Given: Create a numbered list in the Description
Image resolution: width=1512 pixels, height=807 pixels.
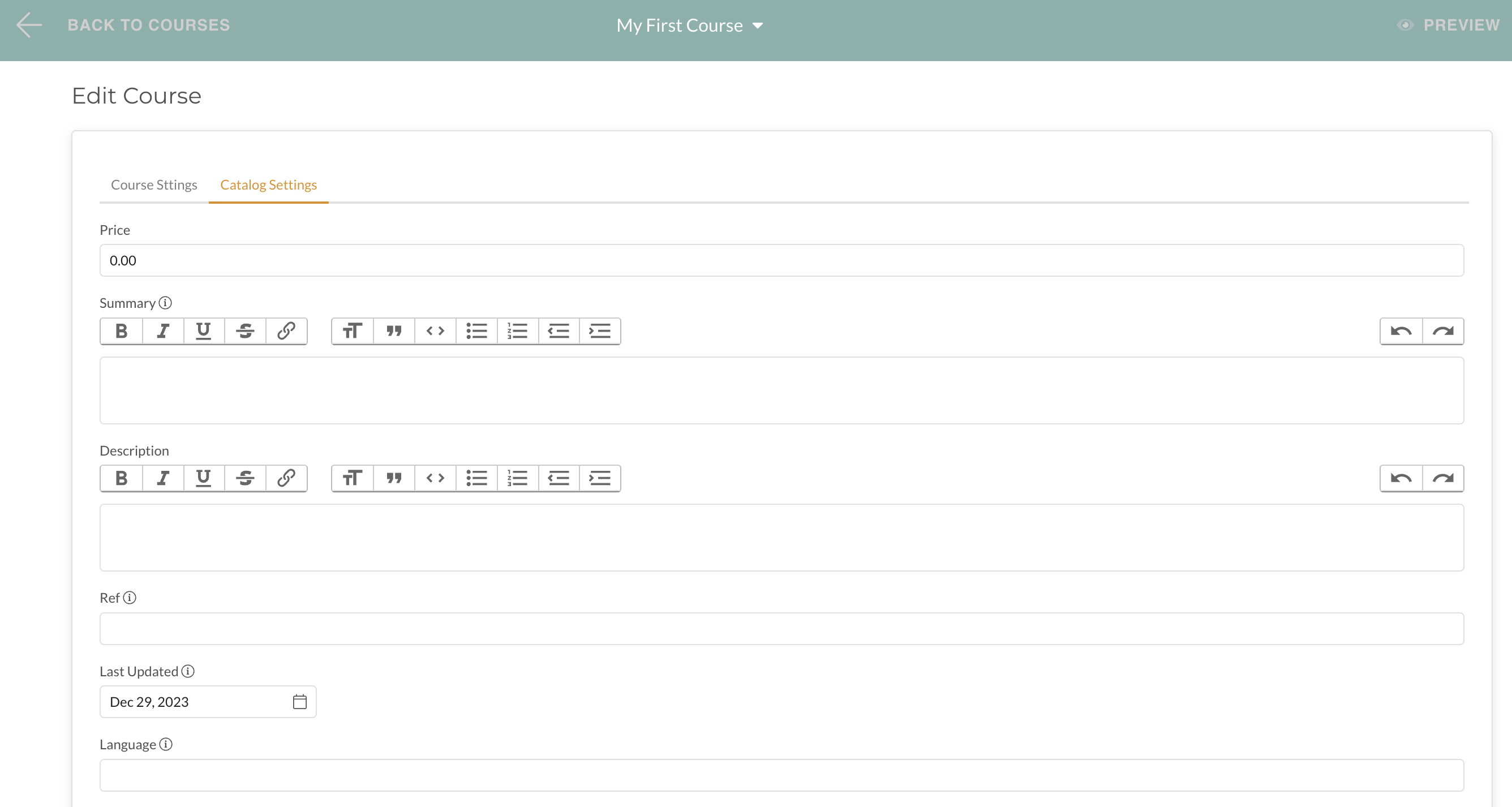Looking at the screenshot, I should [517, 478].
